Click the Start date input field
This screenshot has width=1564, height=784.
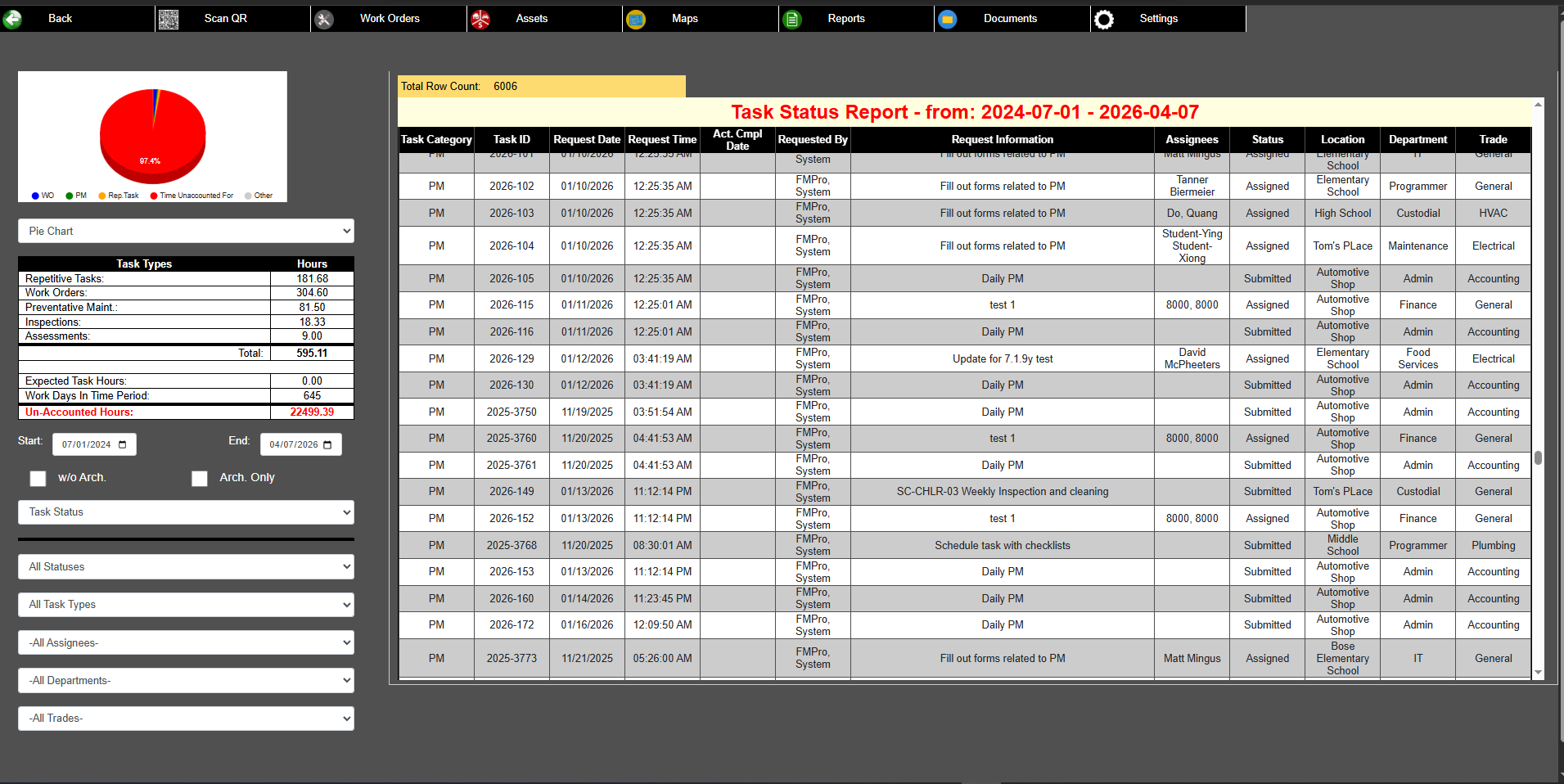pyautogui.click(x=86, y=444)
